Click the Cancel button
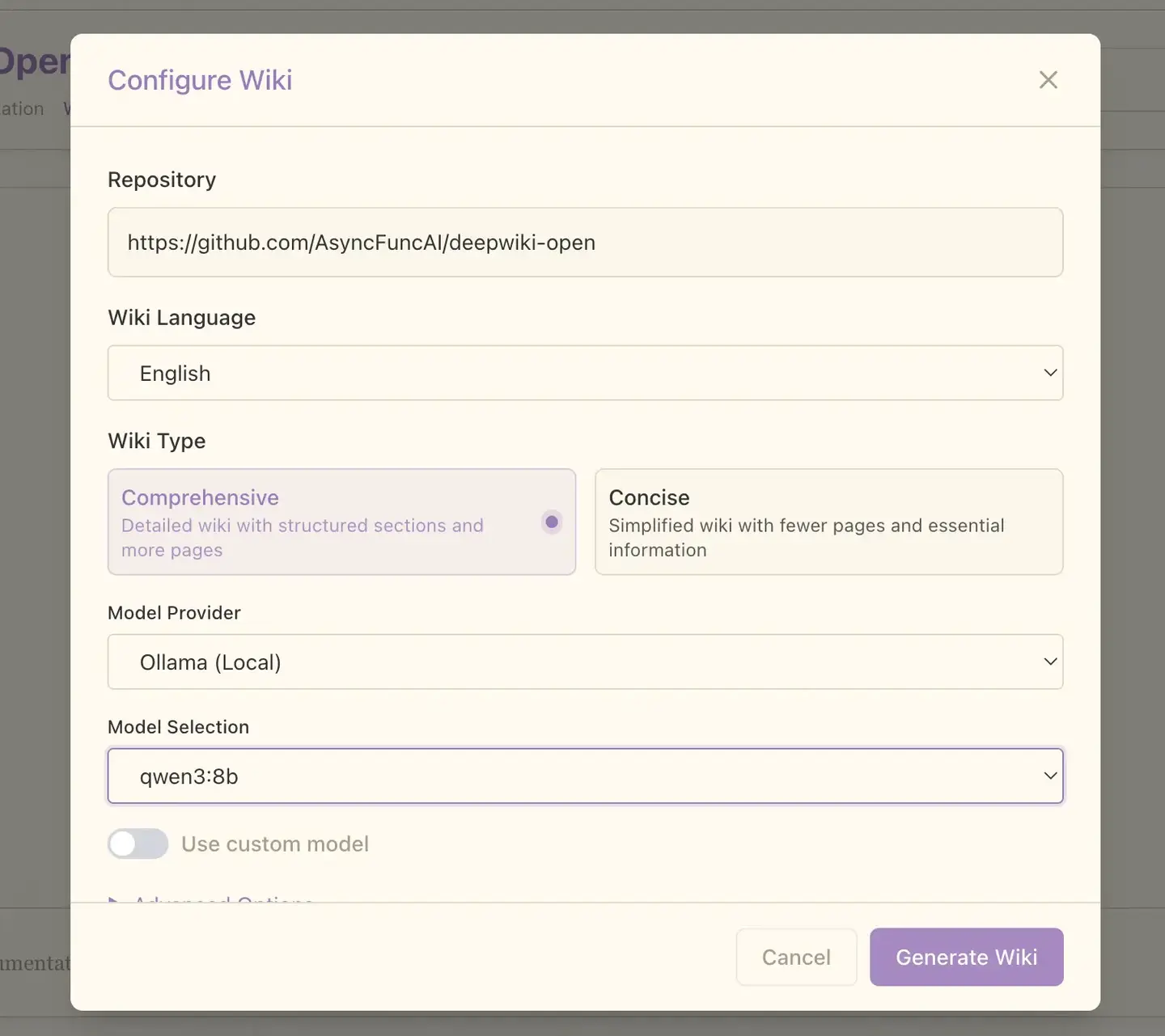This screenshot has height=1036, width=1165. (796, 957)
